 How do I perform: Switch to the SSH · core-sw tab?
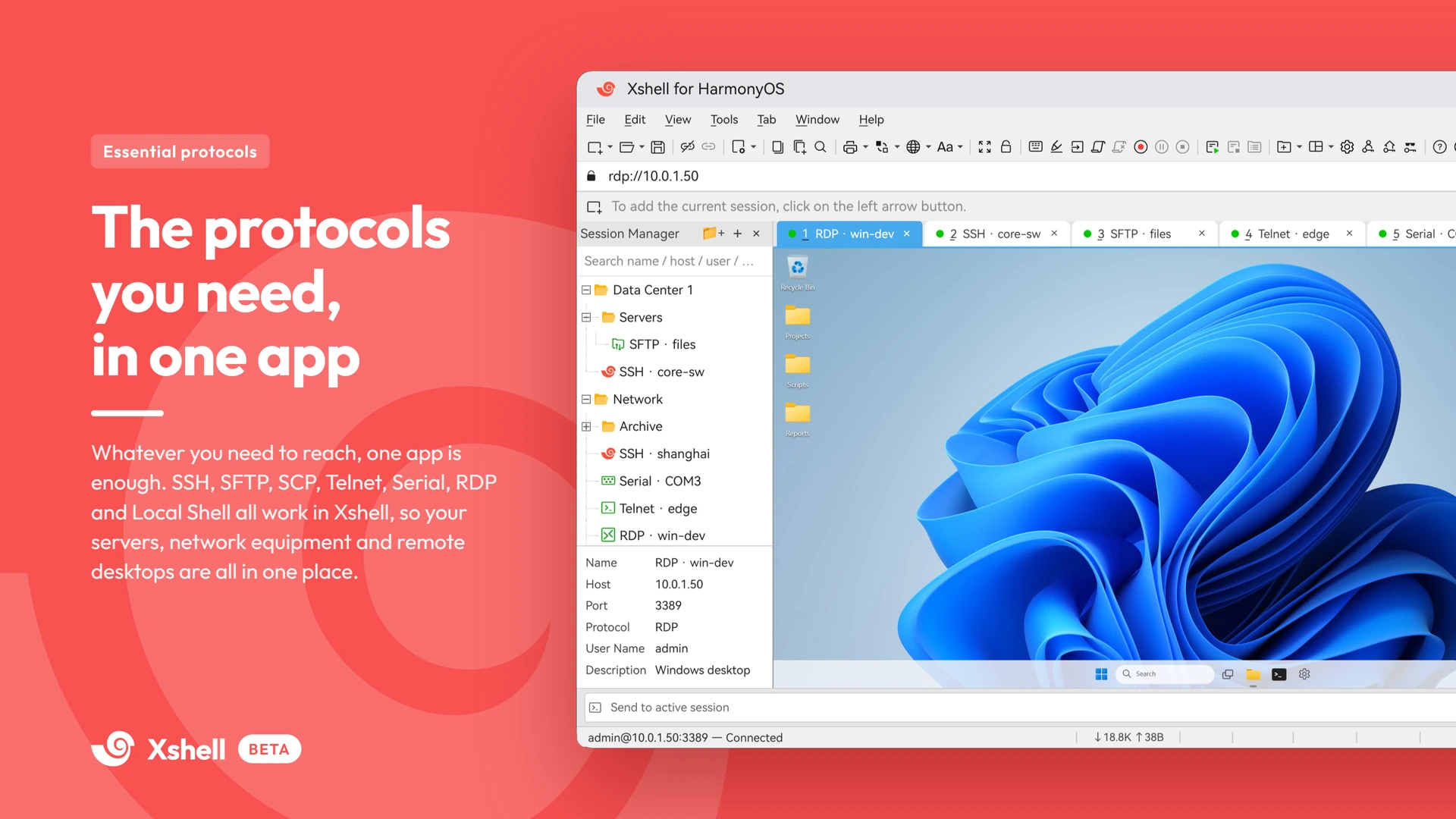[996, 234]
